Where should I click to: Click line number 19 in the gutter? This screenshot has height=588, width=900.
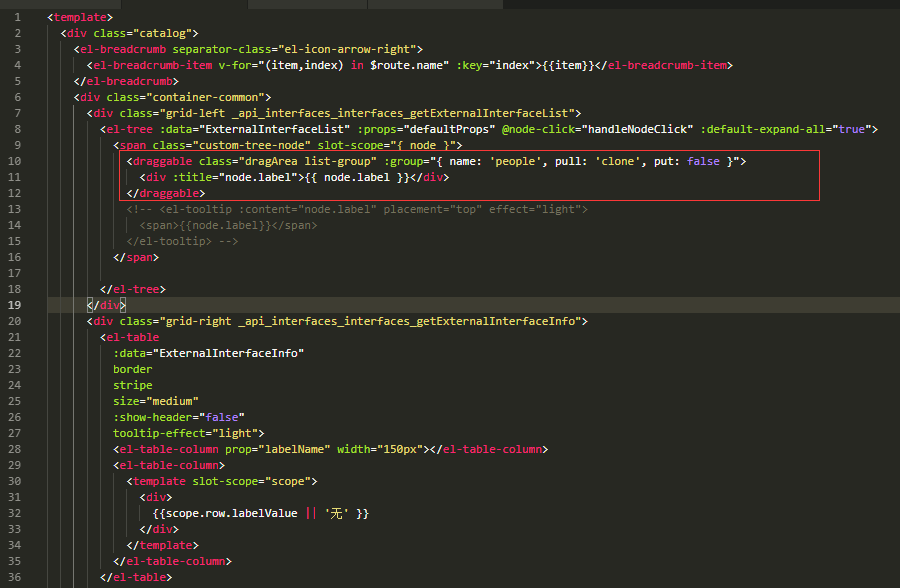pos(14,305)
